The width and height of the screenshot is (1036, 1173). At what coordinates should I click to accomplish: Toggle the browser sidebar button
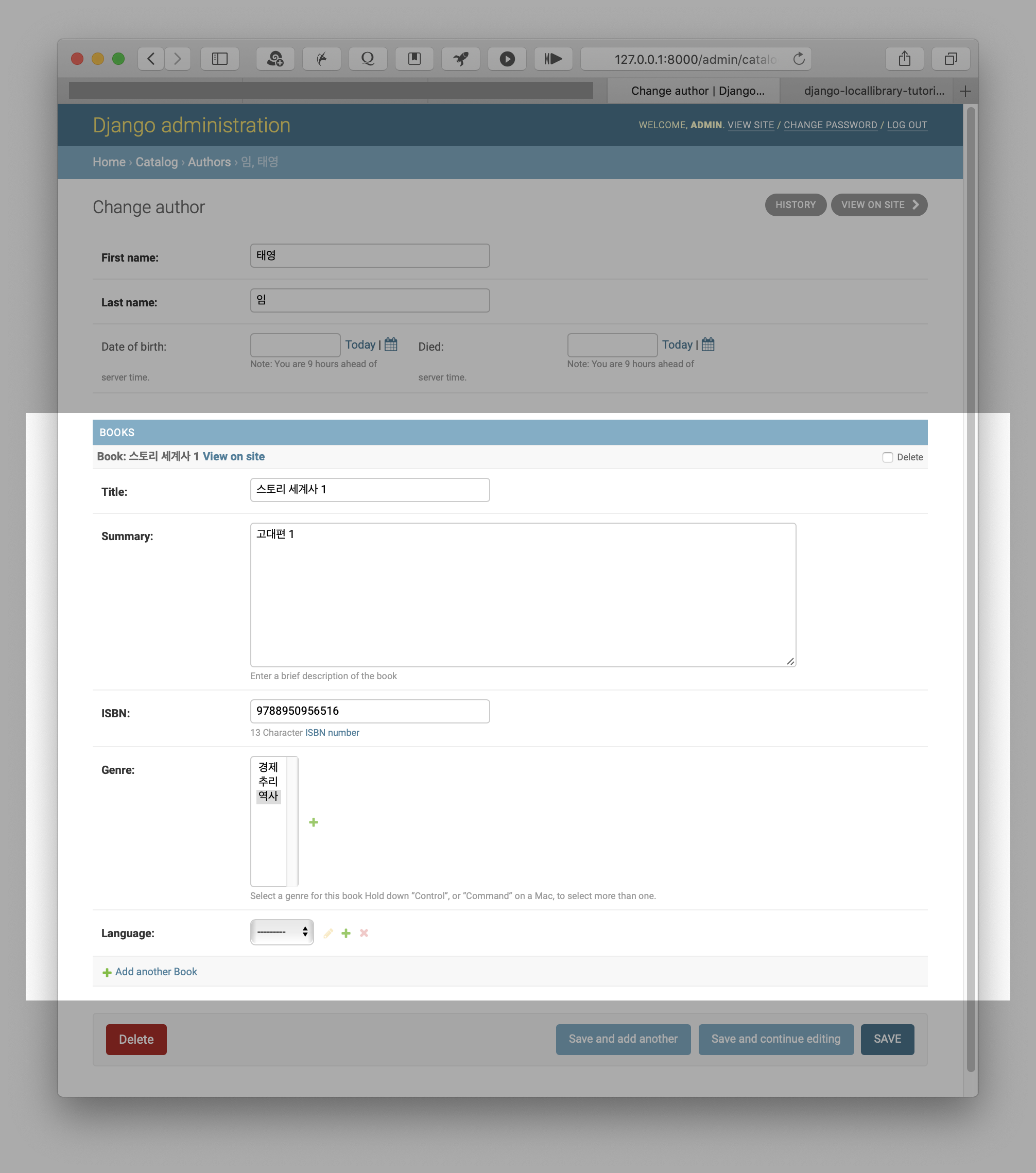click(220, 59)
